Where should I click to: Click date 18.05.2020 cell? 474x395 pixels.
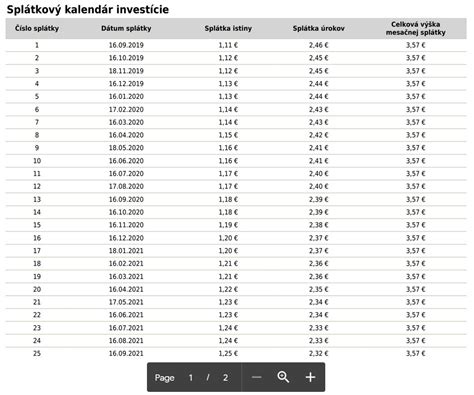(x=126, y=148)
